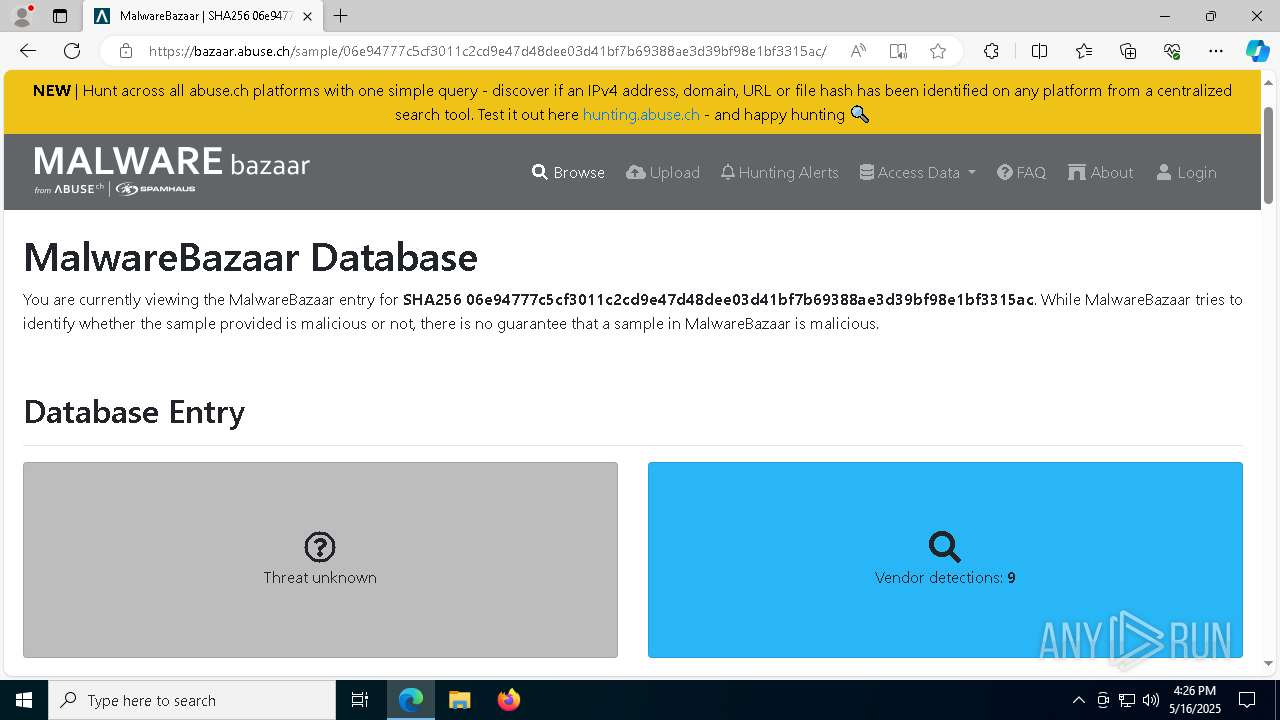Viewport: 1280px width, 720px height.
Task: Open tab actions menu icon
Action: [x=60, y=16]
